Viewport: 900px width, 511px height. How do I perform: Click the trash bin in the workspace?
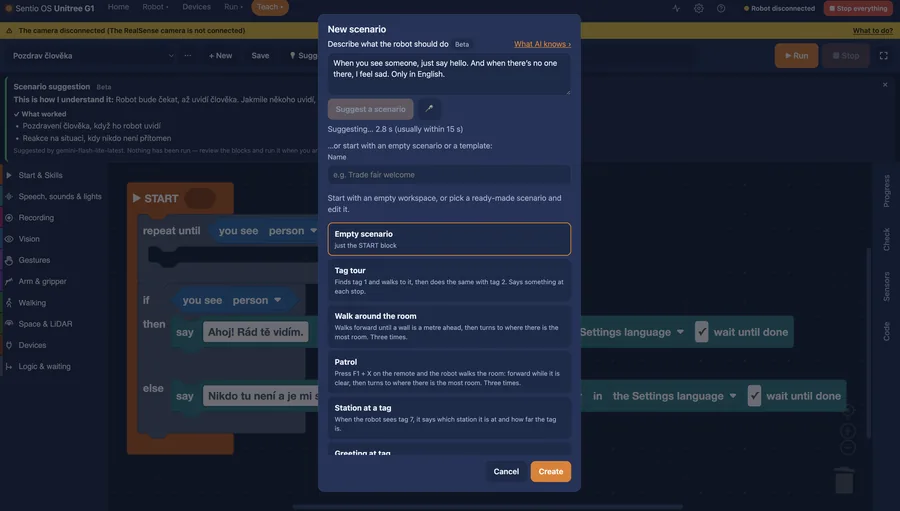(x=844, y=480)
